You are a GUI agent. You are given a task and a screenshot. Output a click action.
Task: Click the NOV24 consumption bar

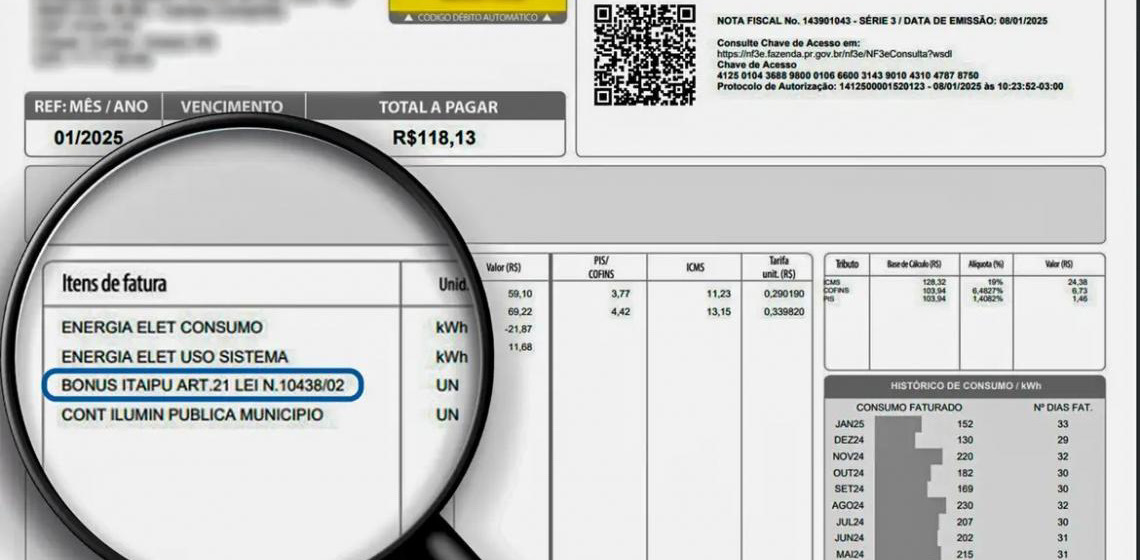coord(908,457)
